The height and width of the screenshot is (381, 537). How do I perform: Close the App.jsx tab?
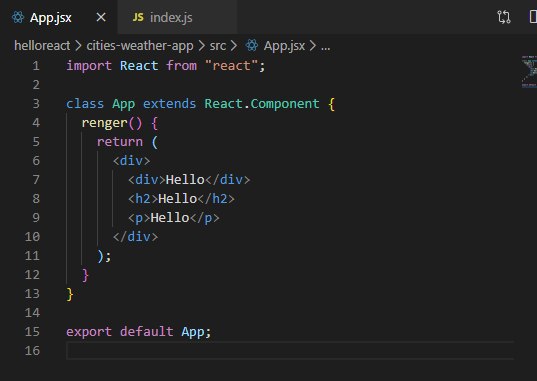coord(101,17)
